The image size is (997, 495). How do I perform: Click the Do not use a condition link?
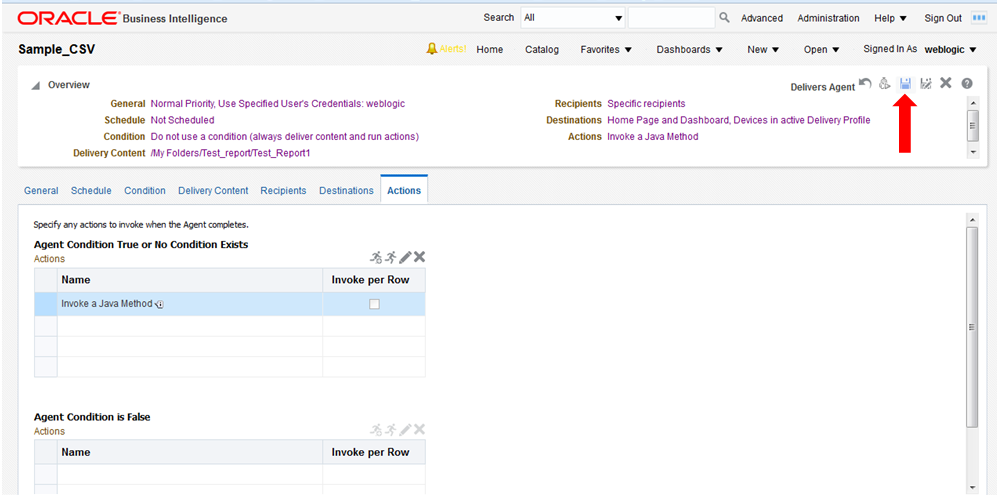pyautogui.click(x=285, y=136)
